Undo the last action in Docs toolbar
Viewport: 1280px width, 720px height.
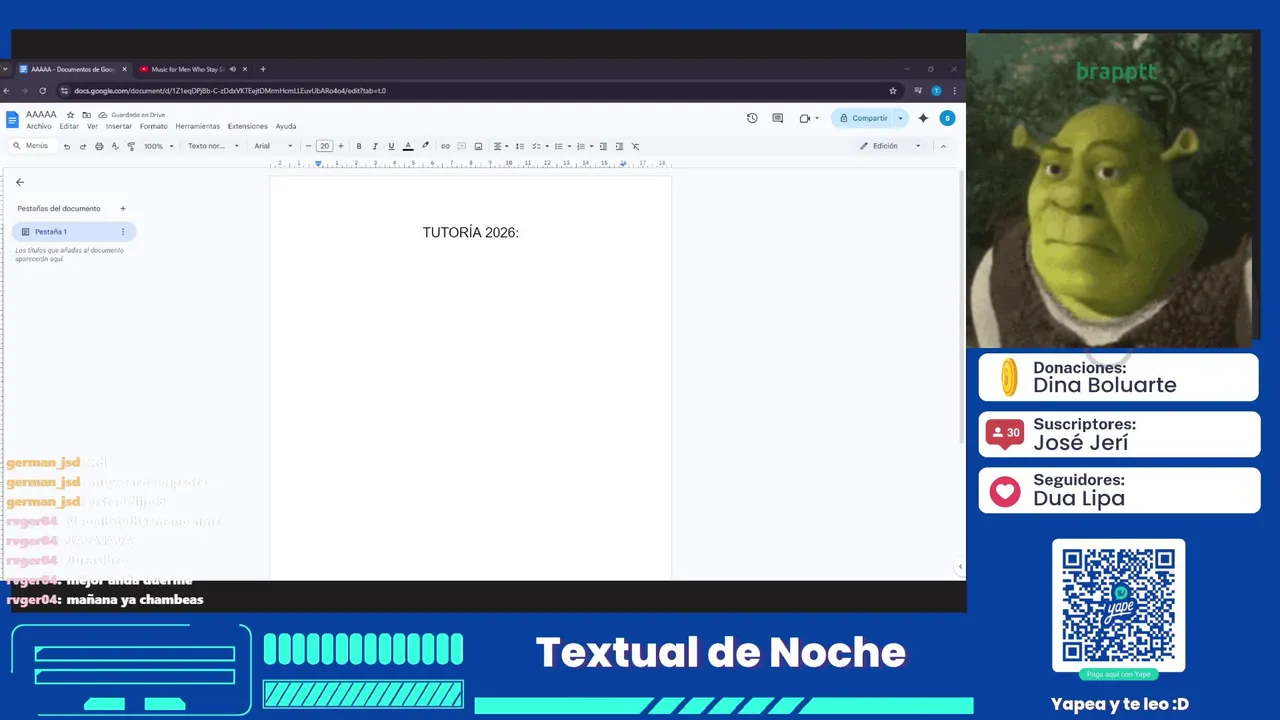tap(67, 146)
